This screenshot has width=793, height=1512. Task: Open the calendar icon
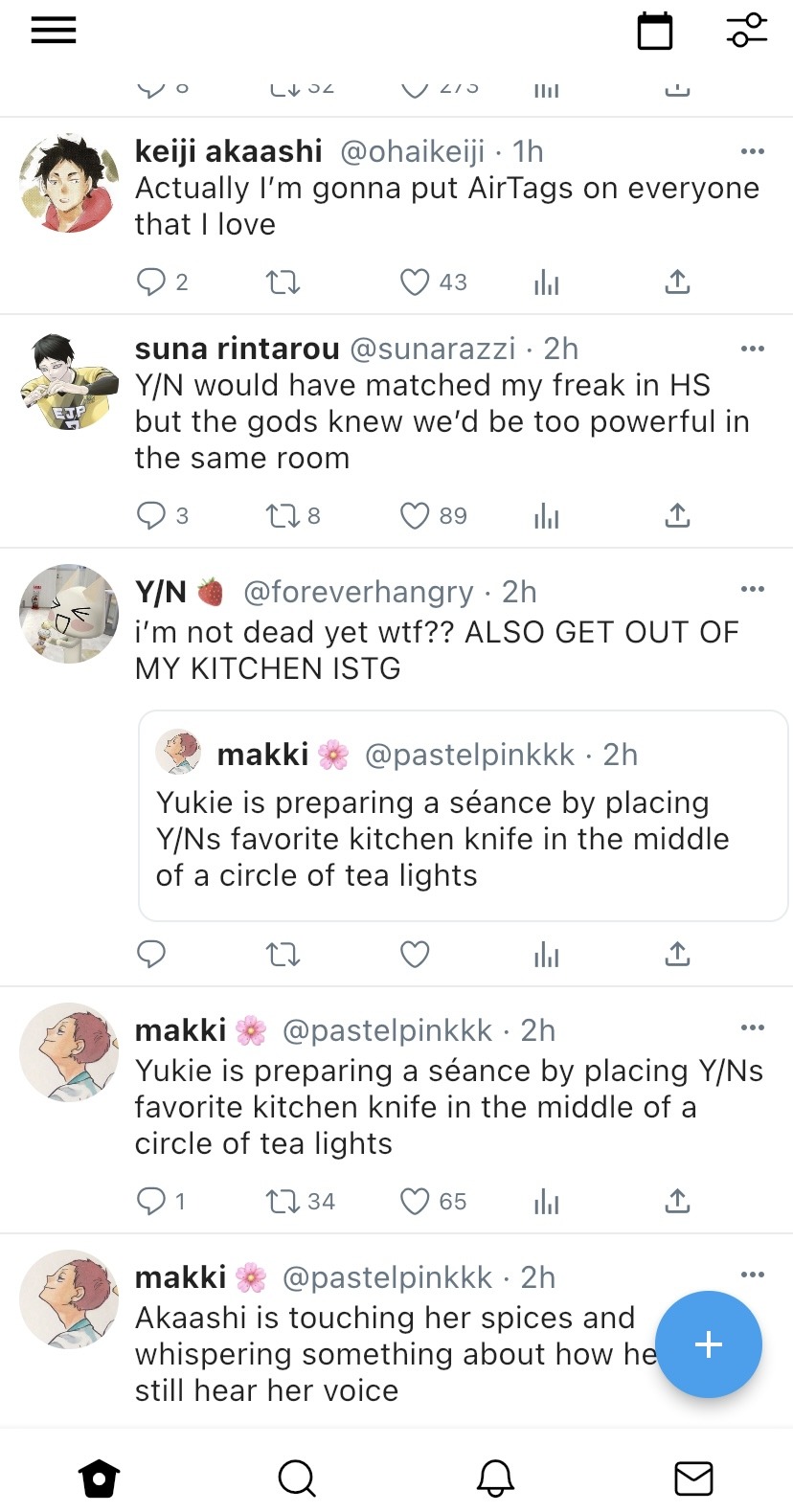(x=655, y=31)
